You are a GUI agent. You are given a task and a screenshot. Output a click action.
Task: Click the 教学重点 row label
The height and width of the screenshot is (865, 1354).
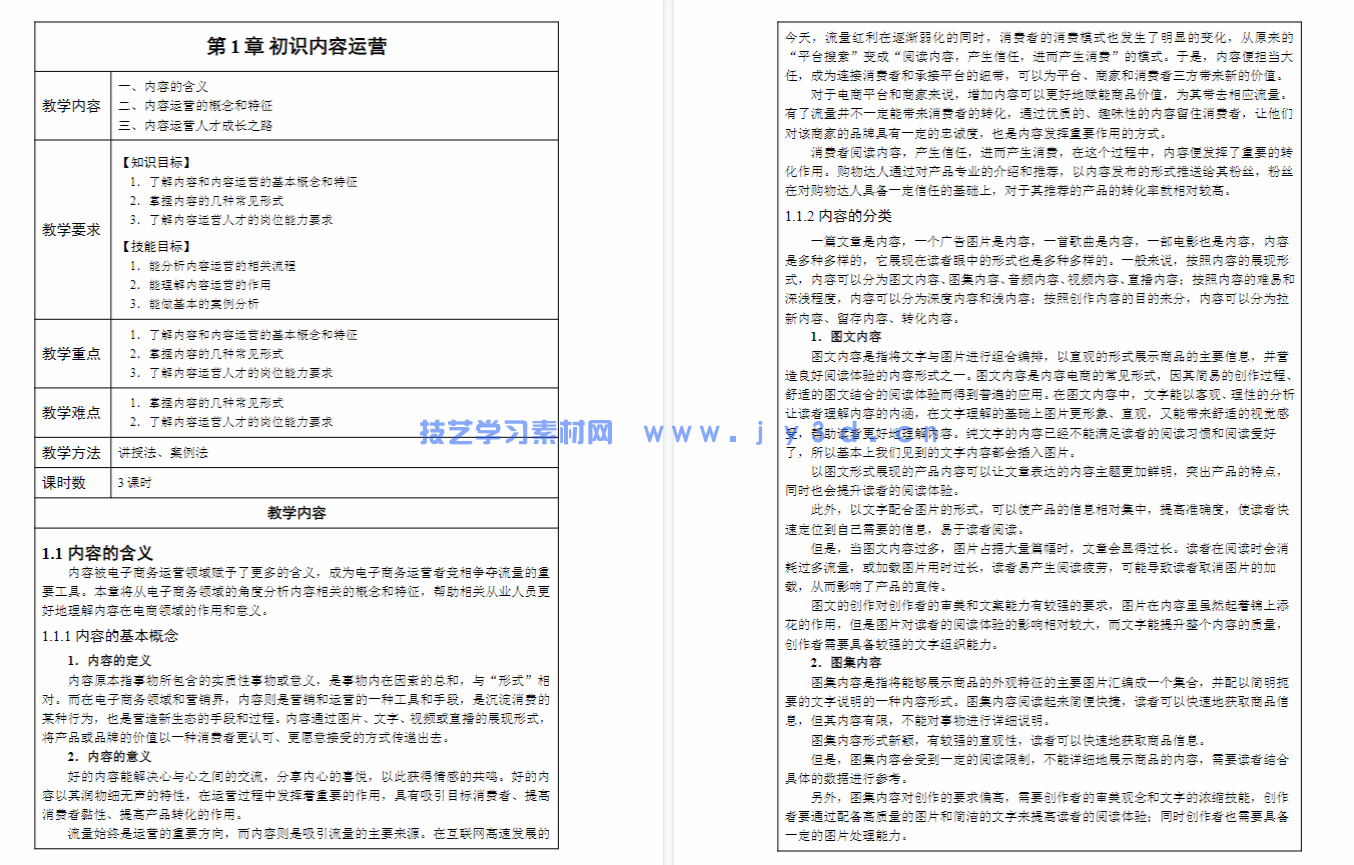click(x=71, y=354)
